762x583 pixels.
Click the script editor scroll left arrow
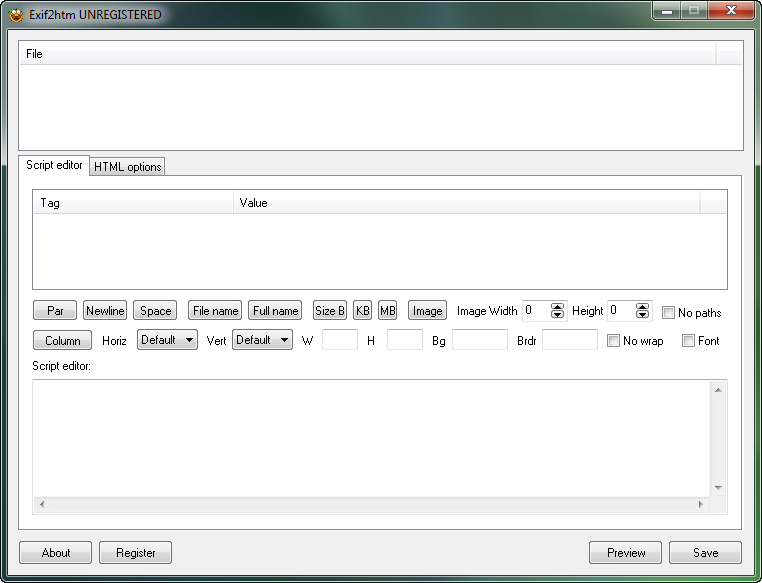(42, 504)
